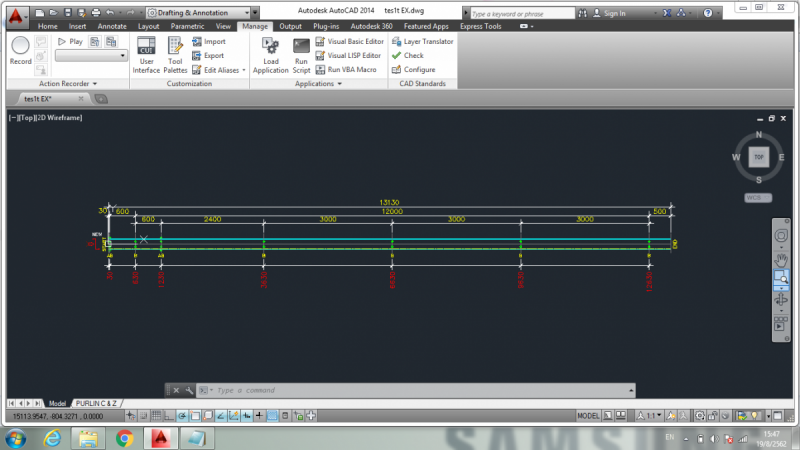Start the Action Recorder Record button

coord(20,51)
